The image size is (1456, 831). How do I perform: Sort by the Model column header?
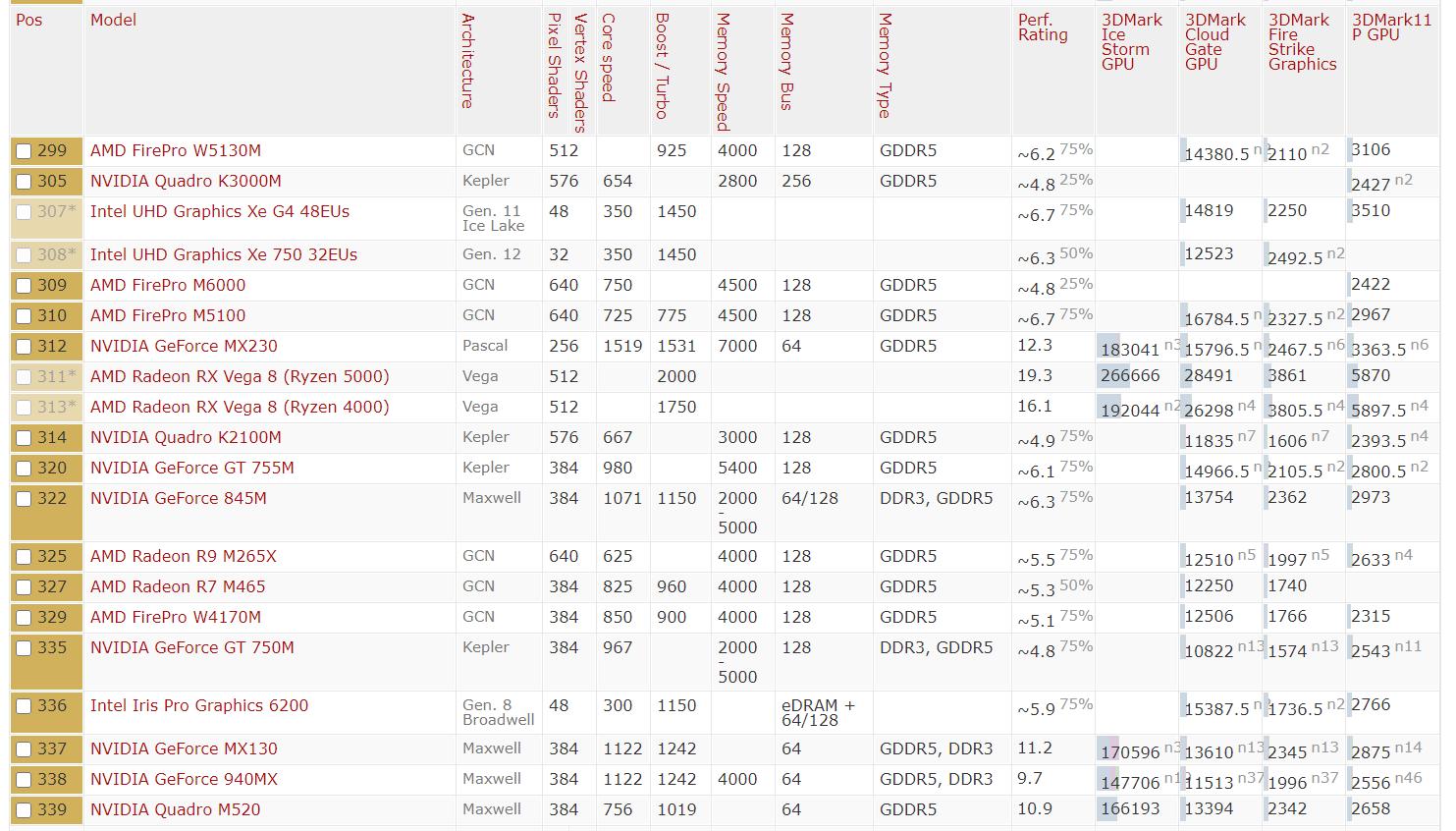tap(113, 20)
